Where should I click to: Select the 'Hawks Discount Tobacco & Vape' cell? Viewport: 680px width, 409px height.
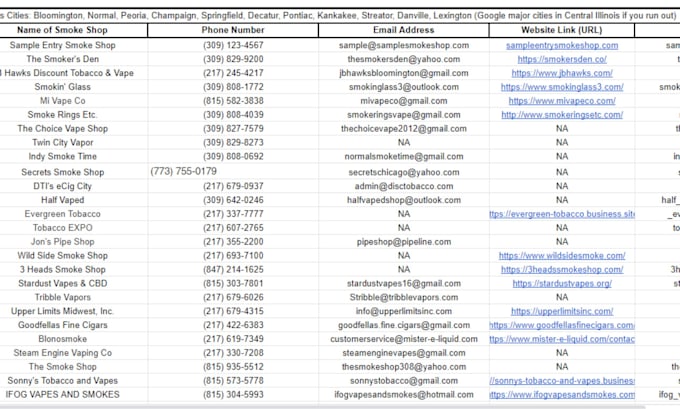[73, 73]
